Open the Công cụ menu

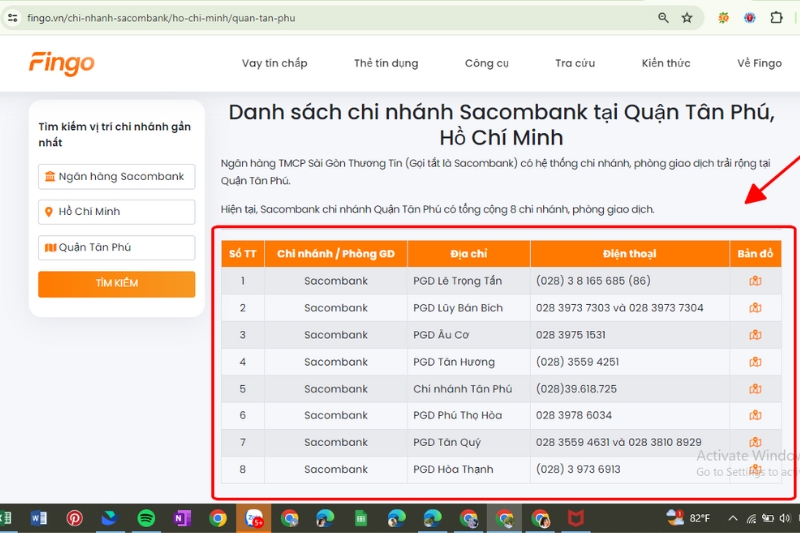(487, 63)
